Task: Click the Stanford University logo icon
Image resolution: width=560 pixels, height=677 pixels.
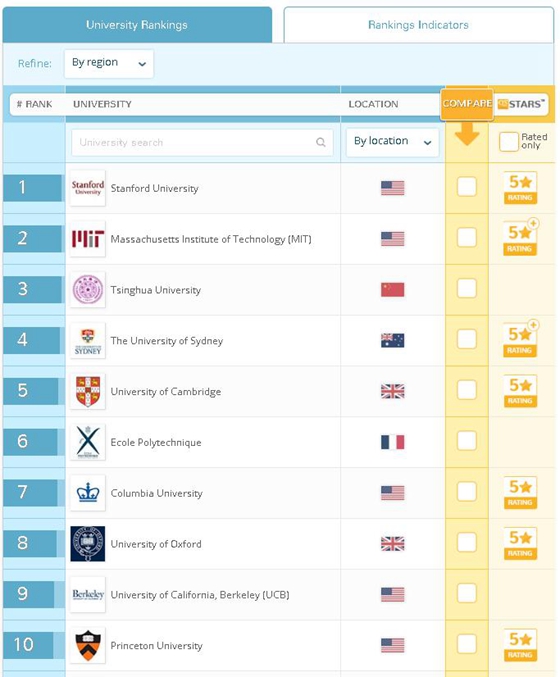Action: click(88, 188)
